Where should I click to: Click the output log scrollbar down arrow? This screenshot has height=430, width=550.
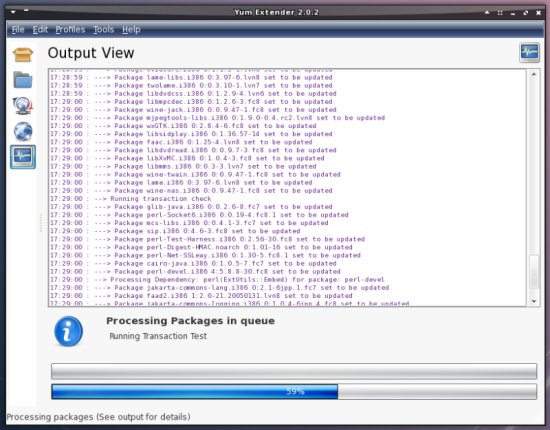click(534, 301)
